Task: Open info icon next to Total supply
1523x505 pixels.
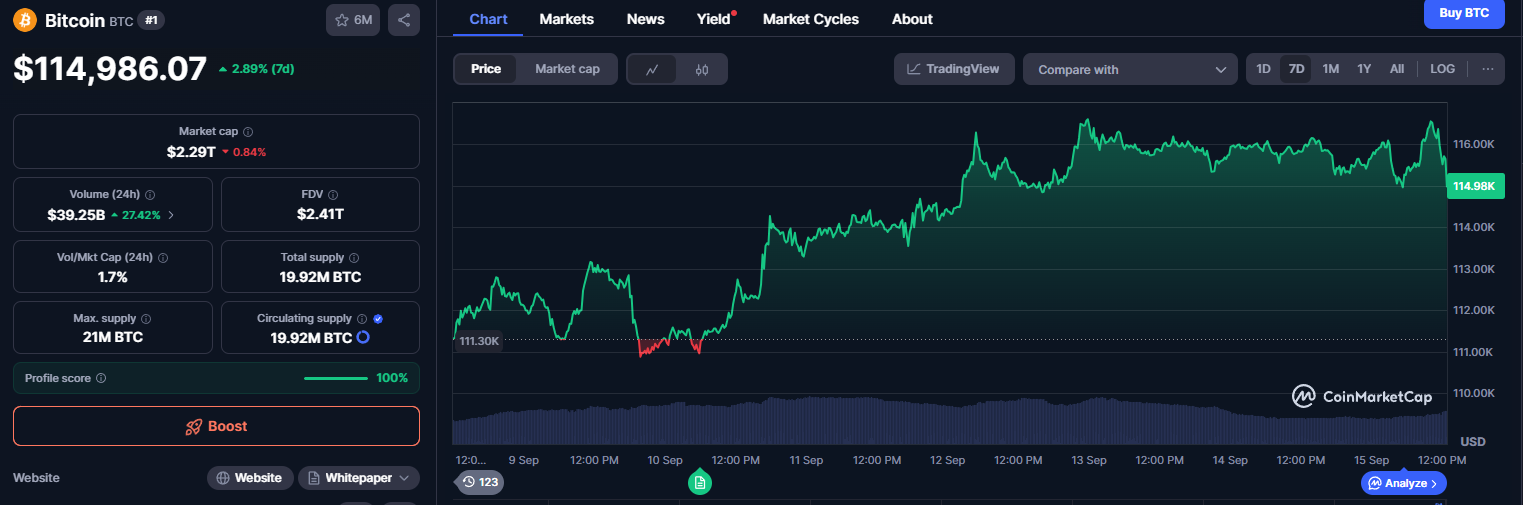Action: tap(354, 258)
